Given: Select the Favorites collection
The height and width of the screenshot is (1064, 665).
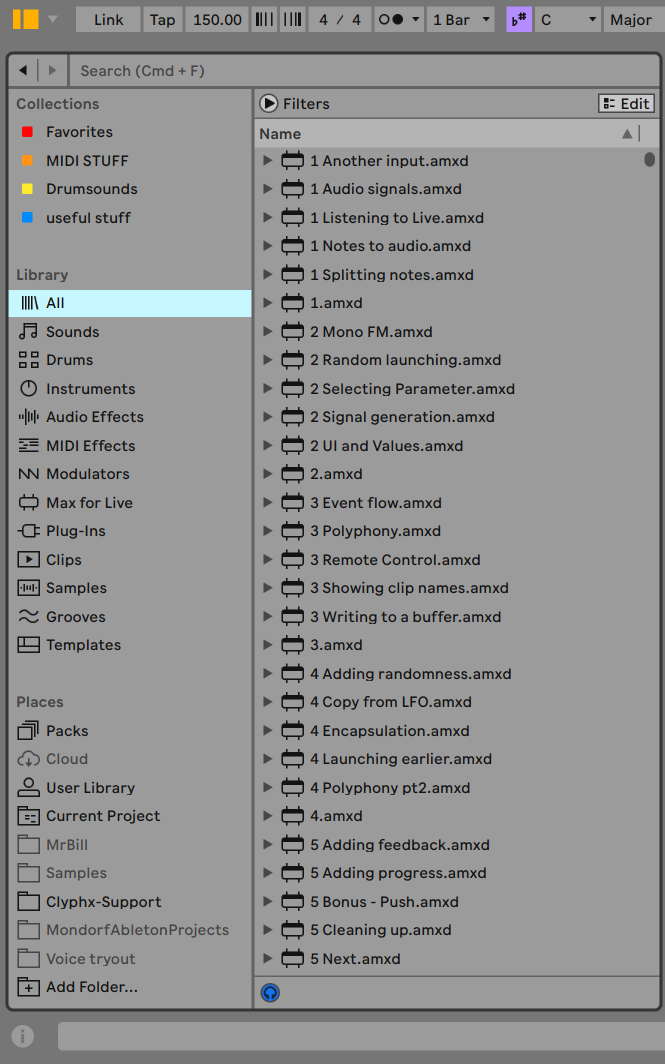Looking at the screenshot, I should (79, 132).
